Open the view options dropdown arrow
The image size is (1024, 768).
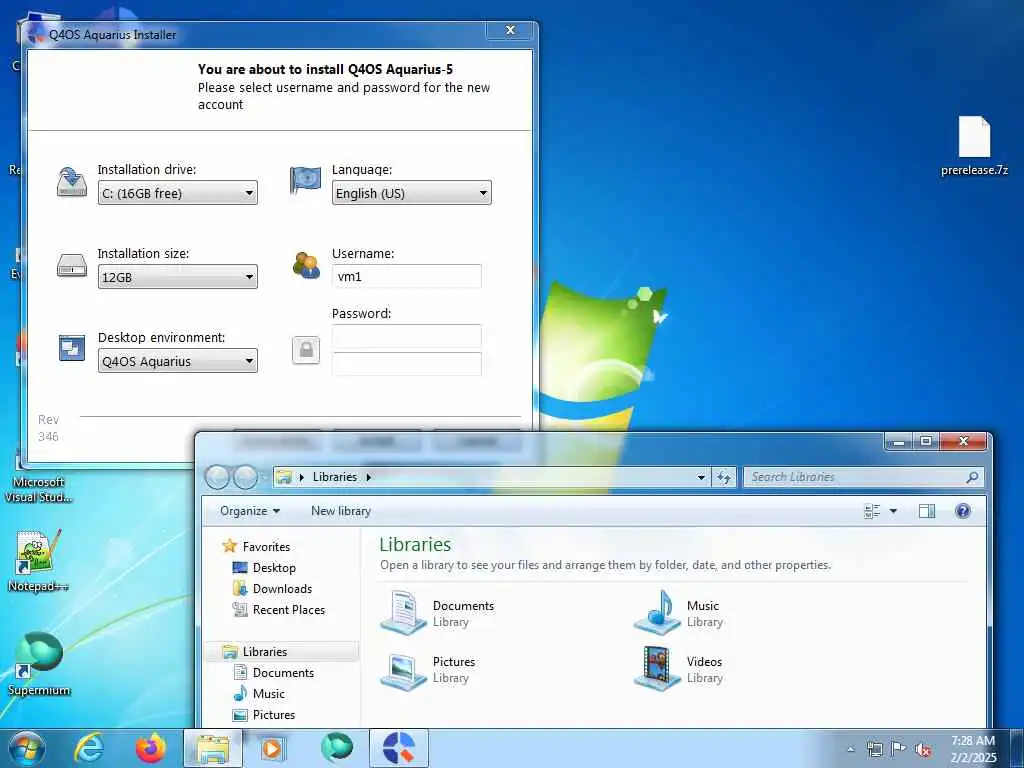pyautogui.click(x=893, y=511)
